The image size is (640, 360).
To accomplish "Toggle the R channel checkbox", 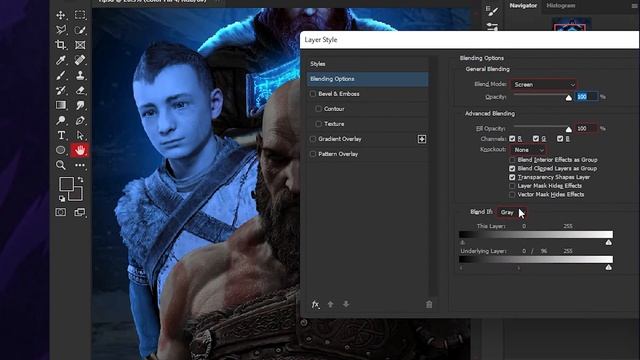I will (x=512, y=139).
